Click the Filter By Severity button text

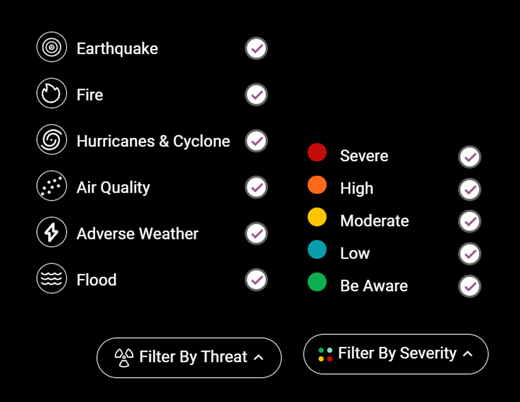pos(397,353)
